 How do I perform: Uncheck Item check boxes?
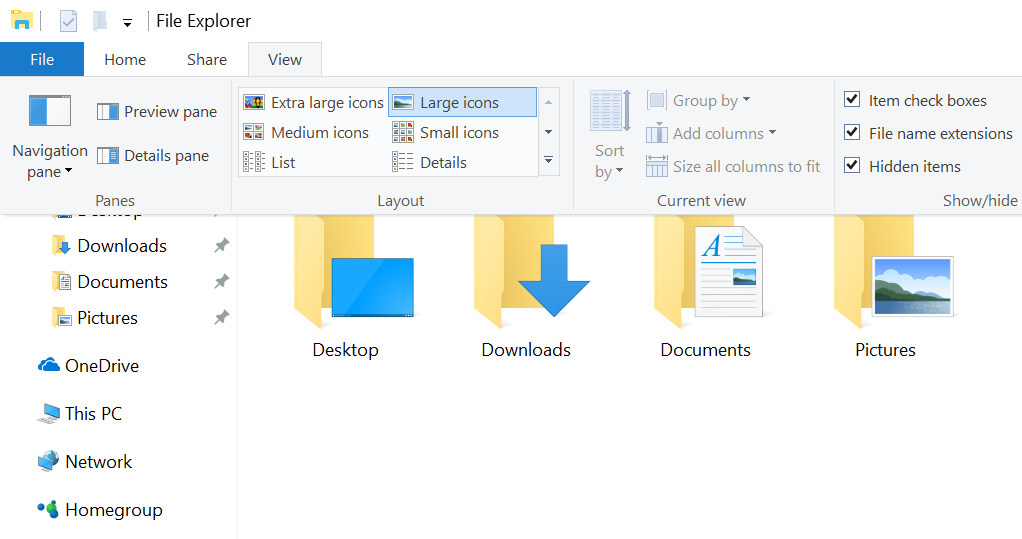click(x=852, y=100)
